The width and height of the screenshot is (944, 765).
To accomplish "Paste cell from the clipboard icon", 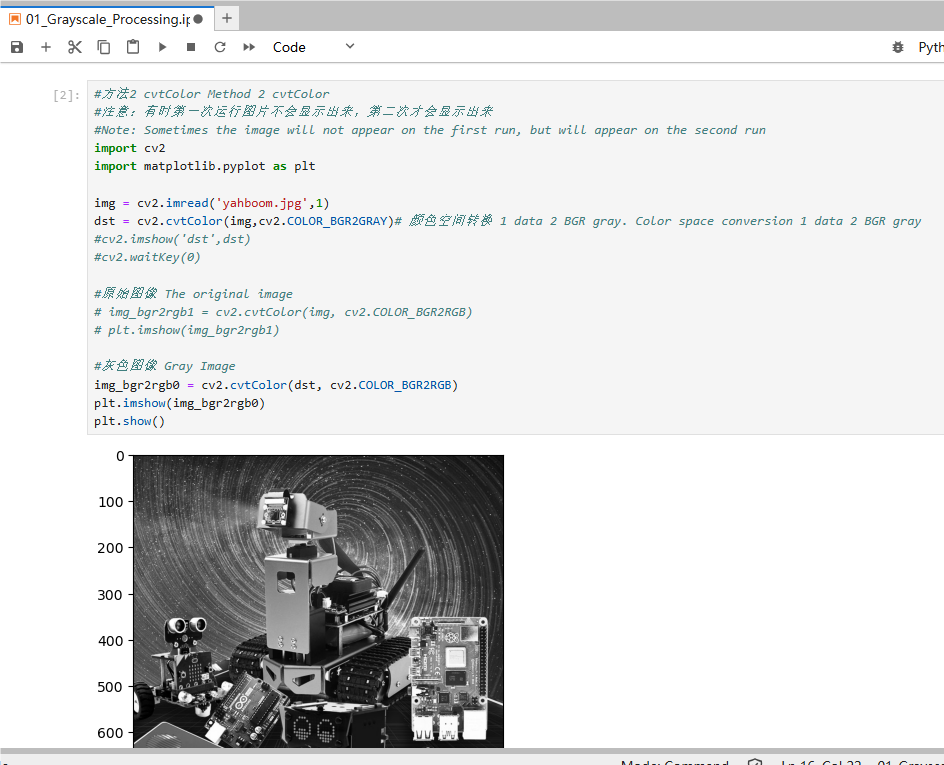I will [132, 47].
